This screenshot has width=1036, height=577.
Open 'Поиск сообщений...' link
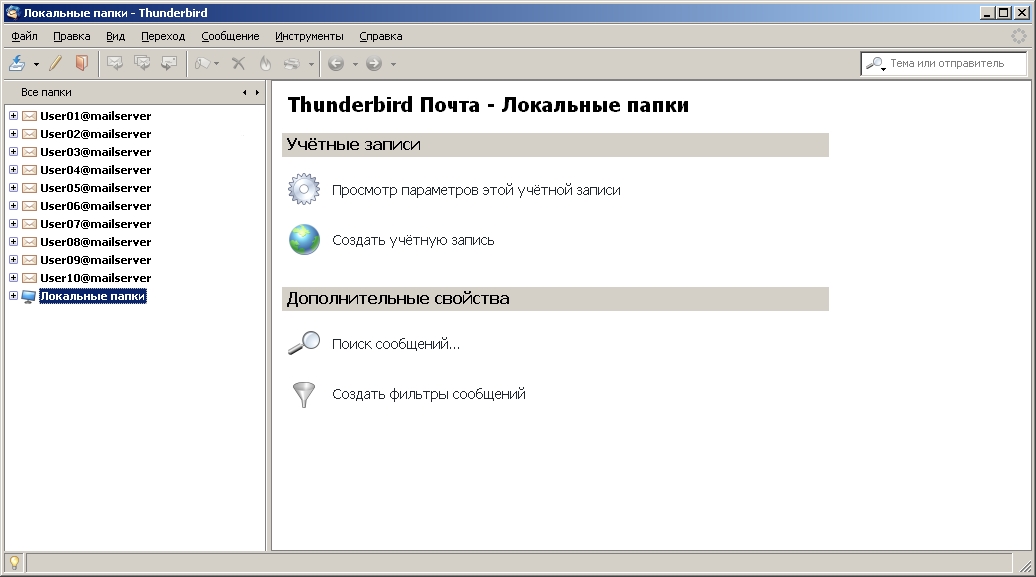[x=396, y=344]
